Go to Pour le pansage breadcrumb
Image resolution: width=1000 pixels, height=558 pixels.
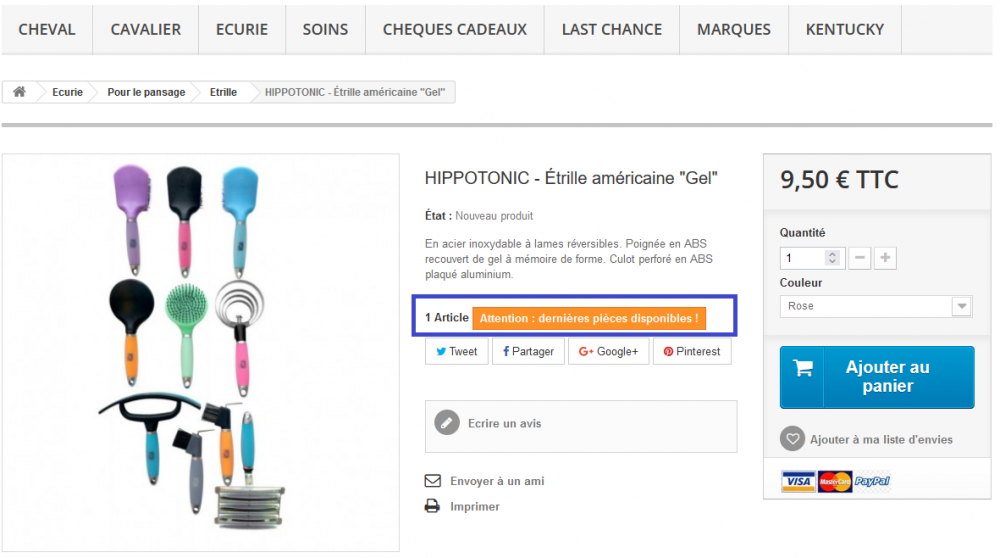point(146,92)
